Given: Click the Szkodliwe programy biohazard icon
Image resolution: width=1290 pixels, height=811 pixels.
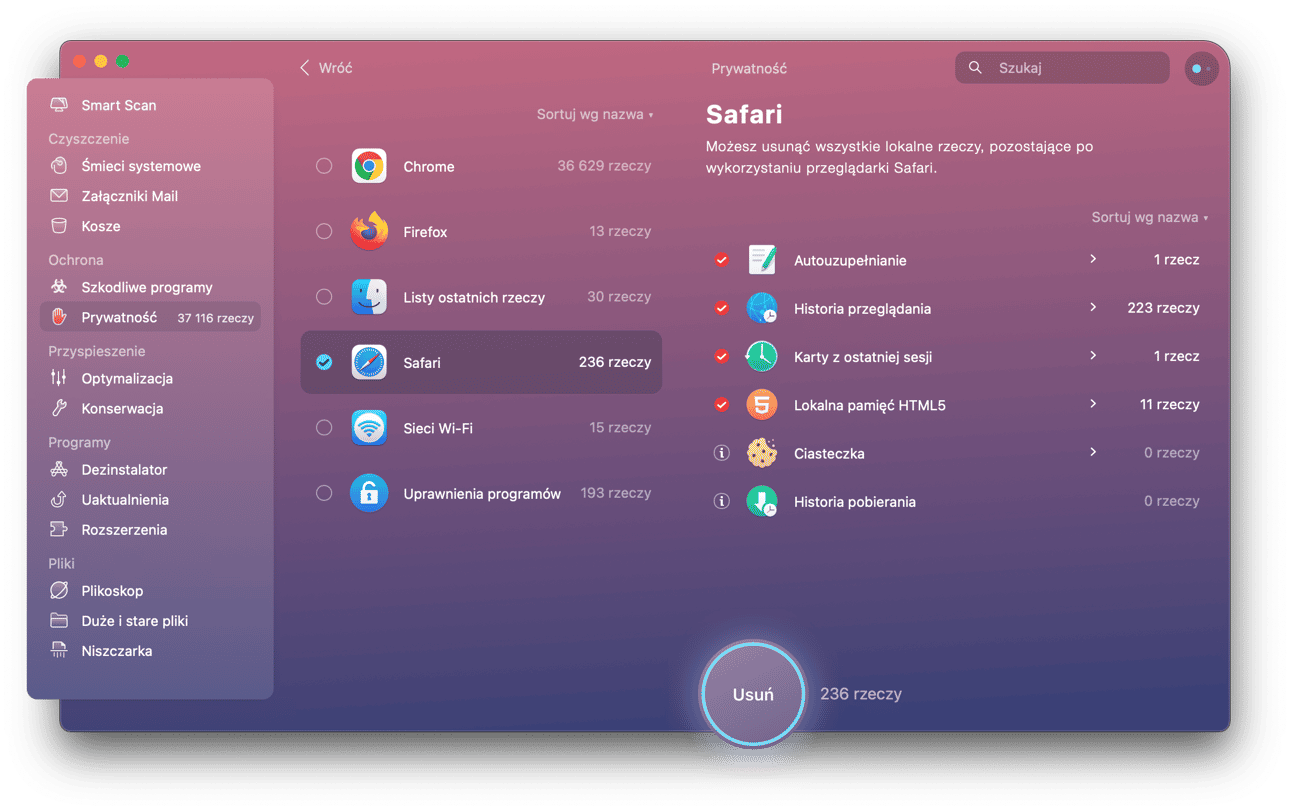Looking at the screenshot, I should [59, 287].
